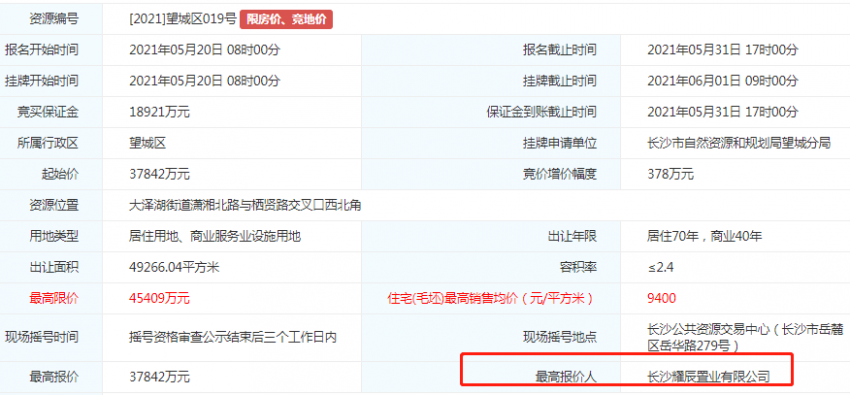Click resource location 大泽湖街道潇湘北路与栖贤路交叉口西北角

pos(245,206)
